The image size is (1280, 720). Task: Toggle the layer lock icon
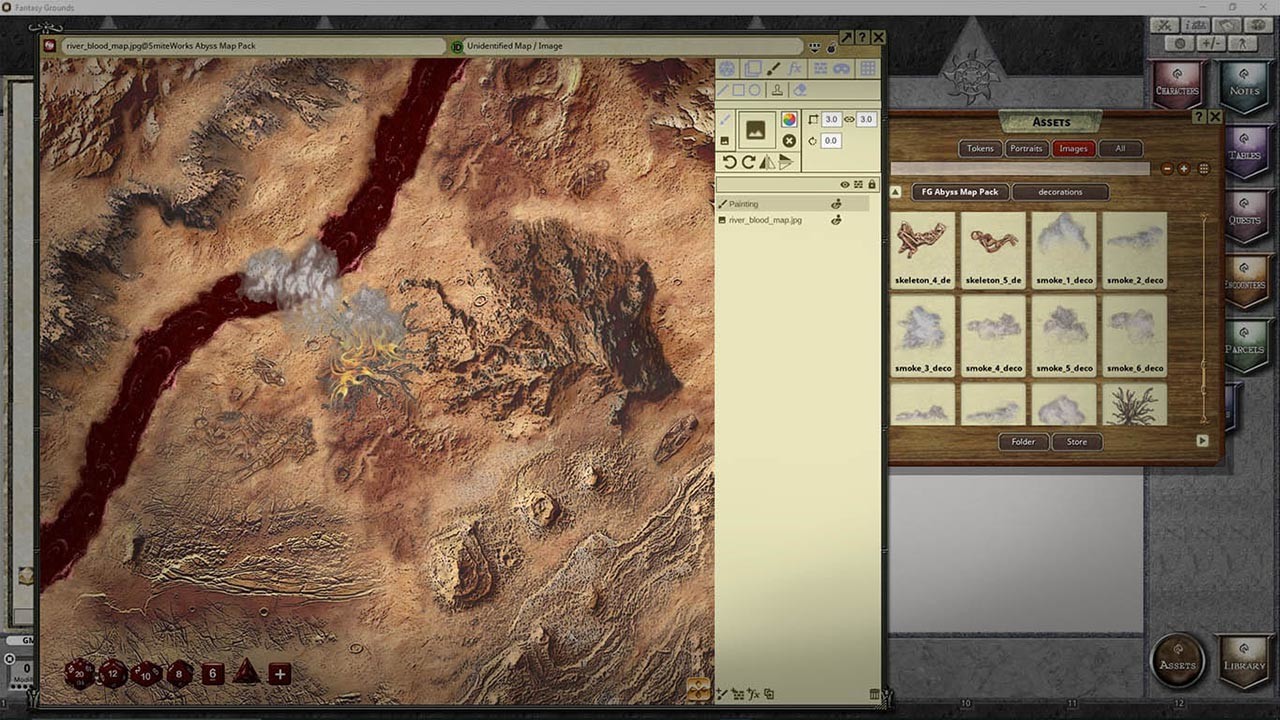[x=872, y=184]
